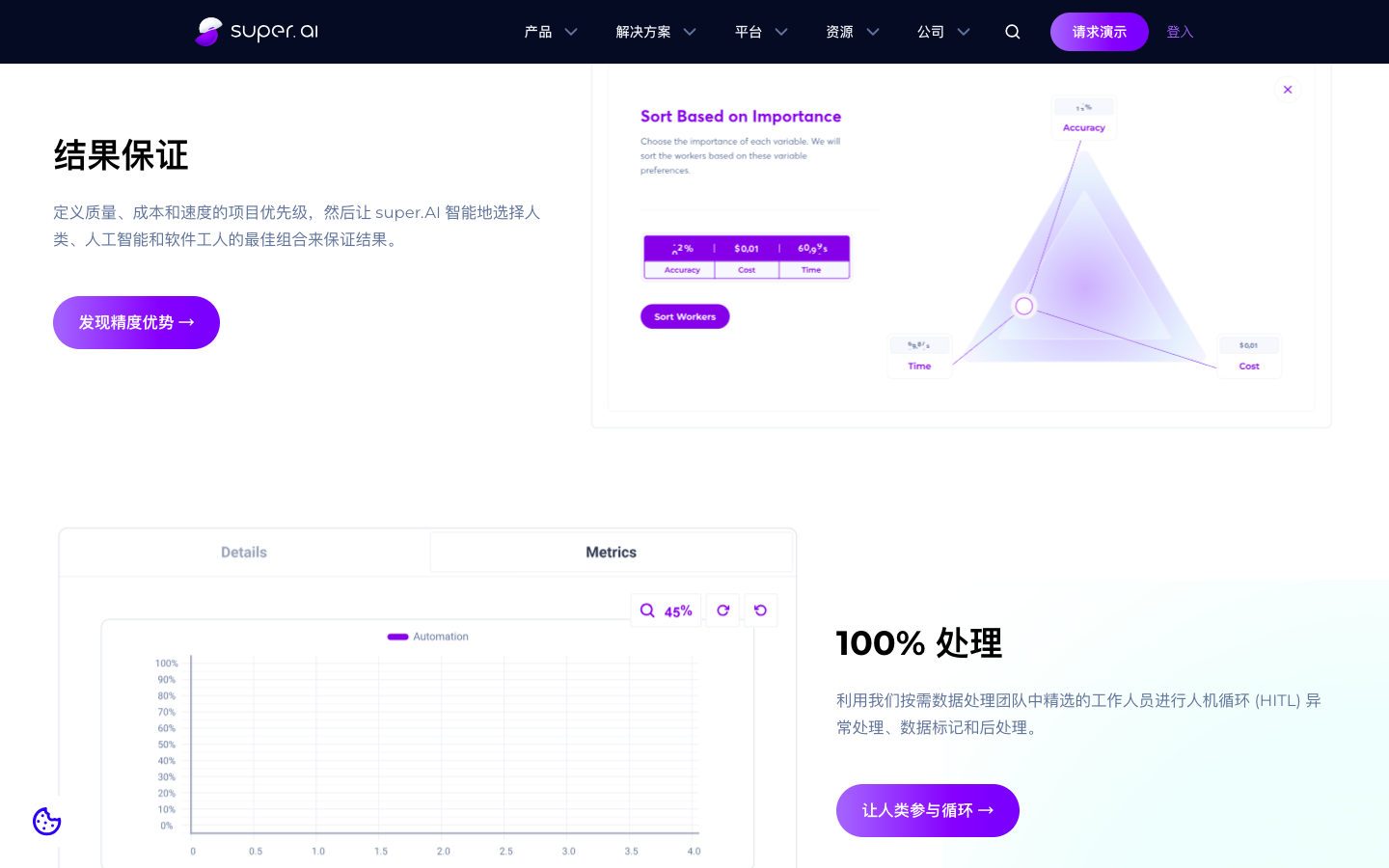The width and height of the screenshot is (1389, 868).
Task: Toggle the Accuracy label on the radar chart
Action: 1083,126
